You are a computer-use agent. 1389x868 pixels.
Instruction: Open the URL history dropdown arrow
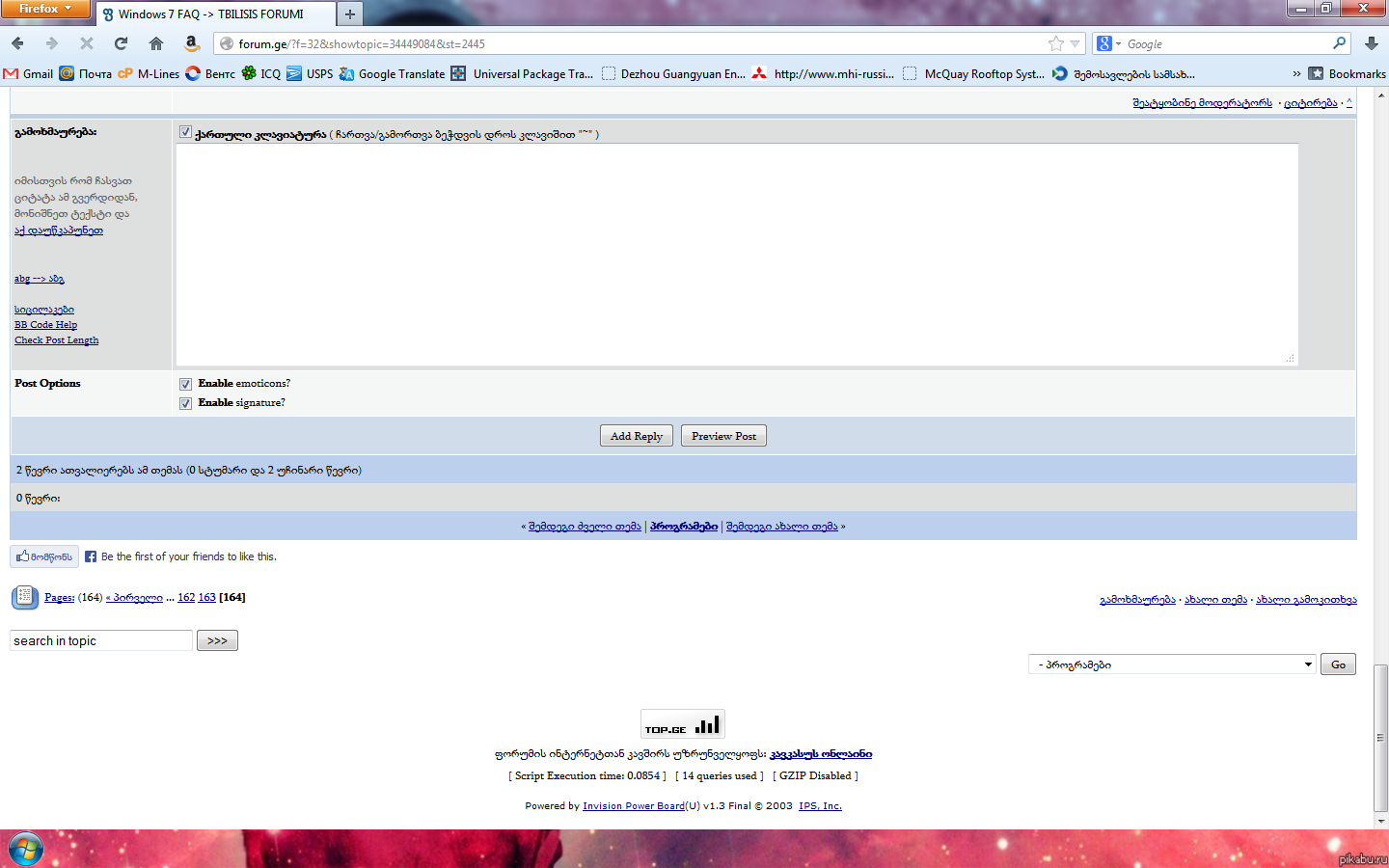[x=1075, y=43]
